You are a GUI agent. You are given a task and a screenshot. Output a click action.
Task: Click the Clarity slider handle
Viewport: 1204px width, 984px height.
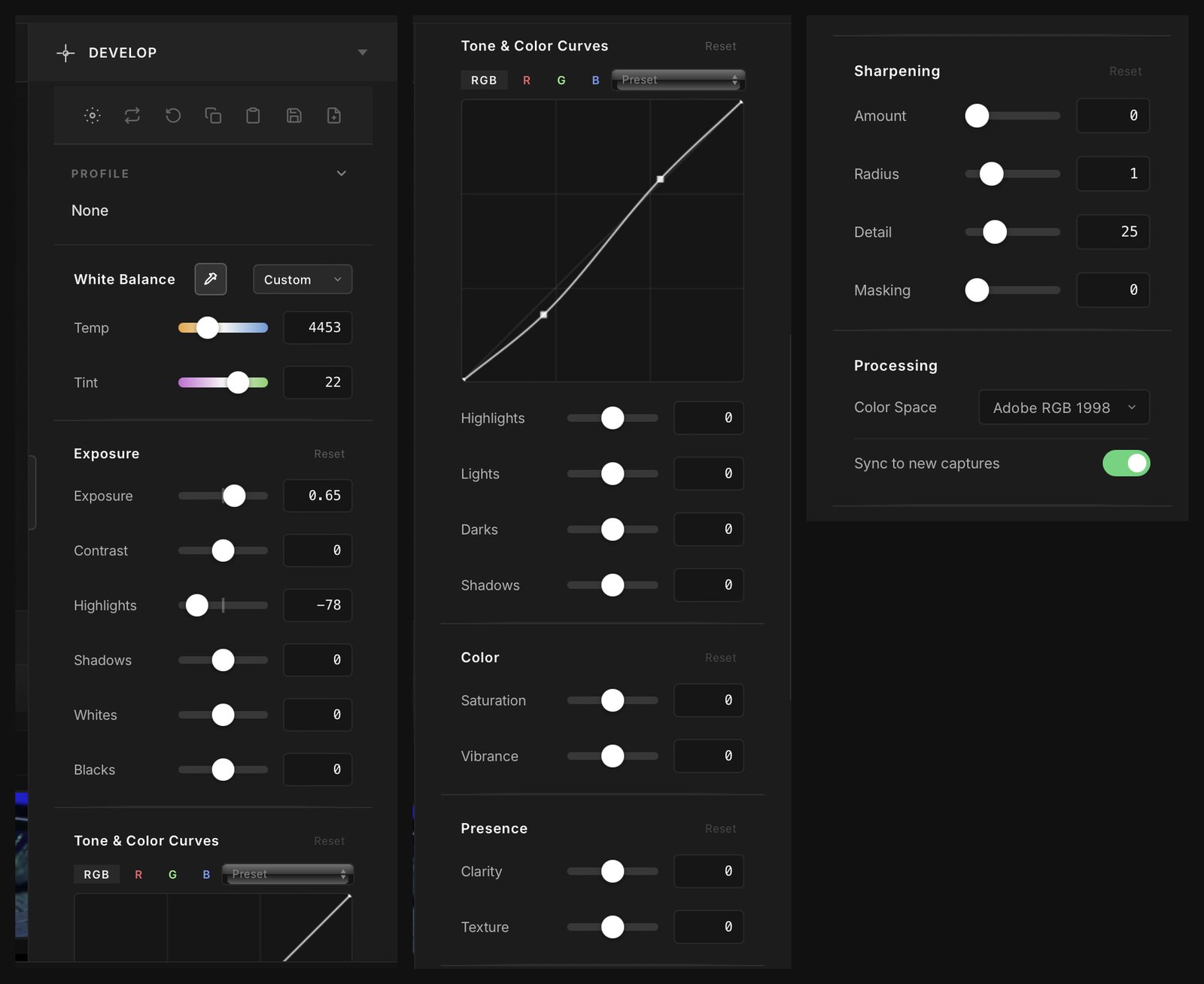(613, 871)
